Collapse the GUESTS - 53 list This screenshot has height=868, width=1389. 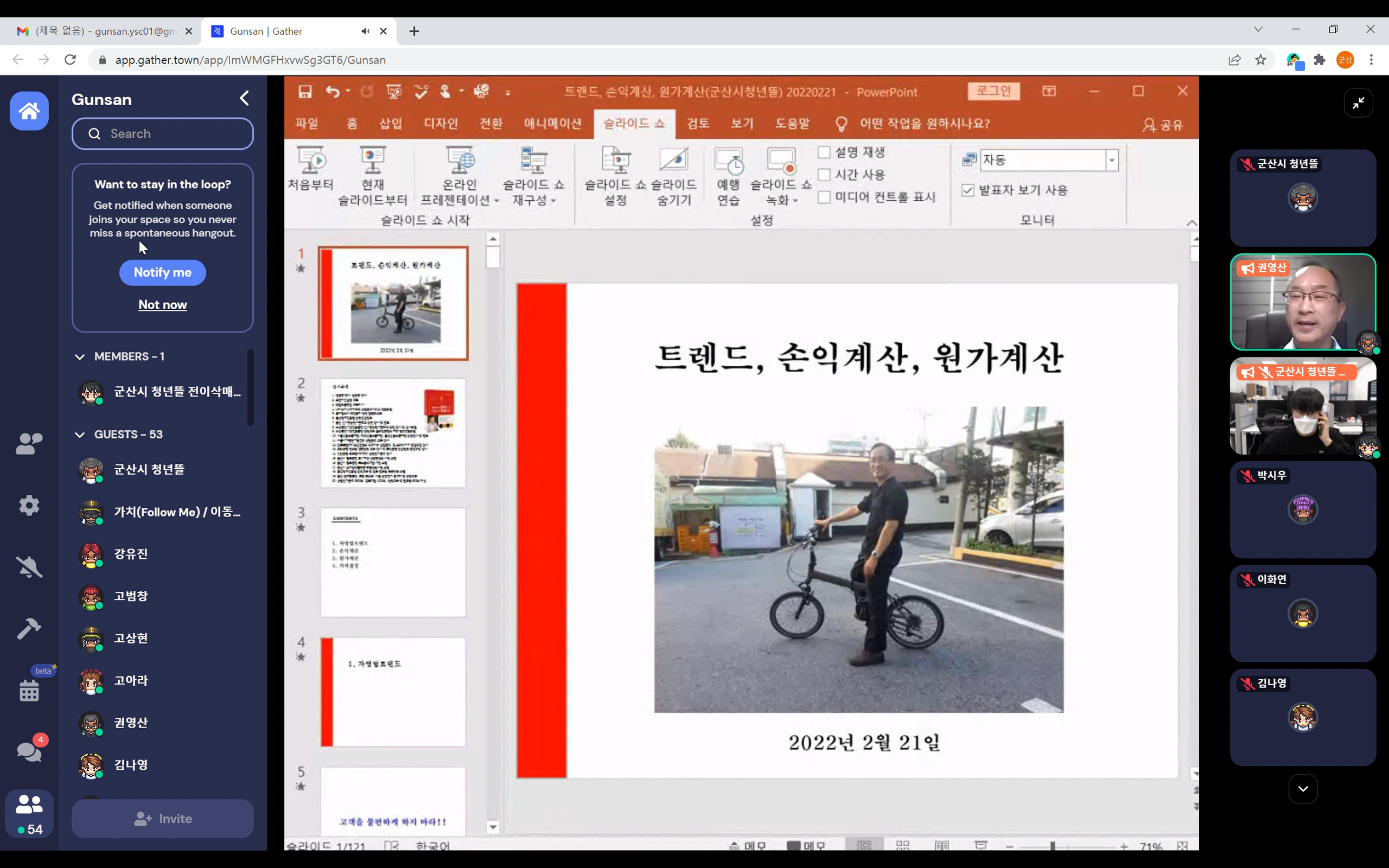[80, 435]
